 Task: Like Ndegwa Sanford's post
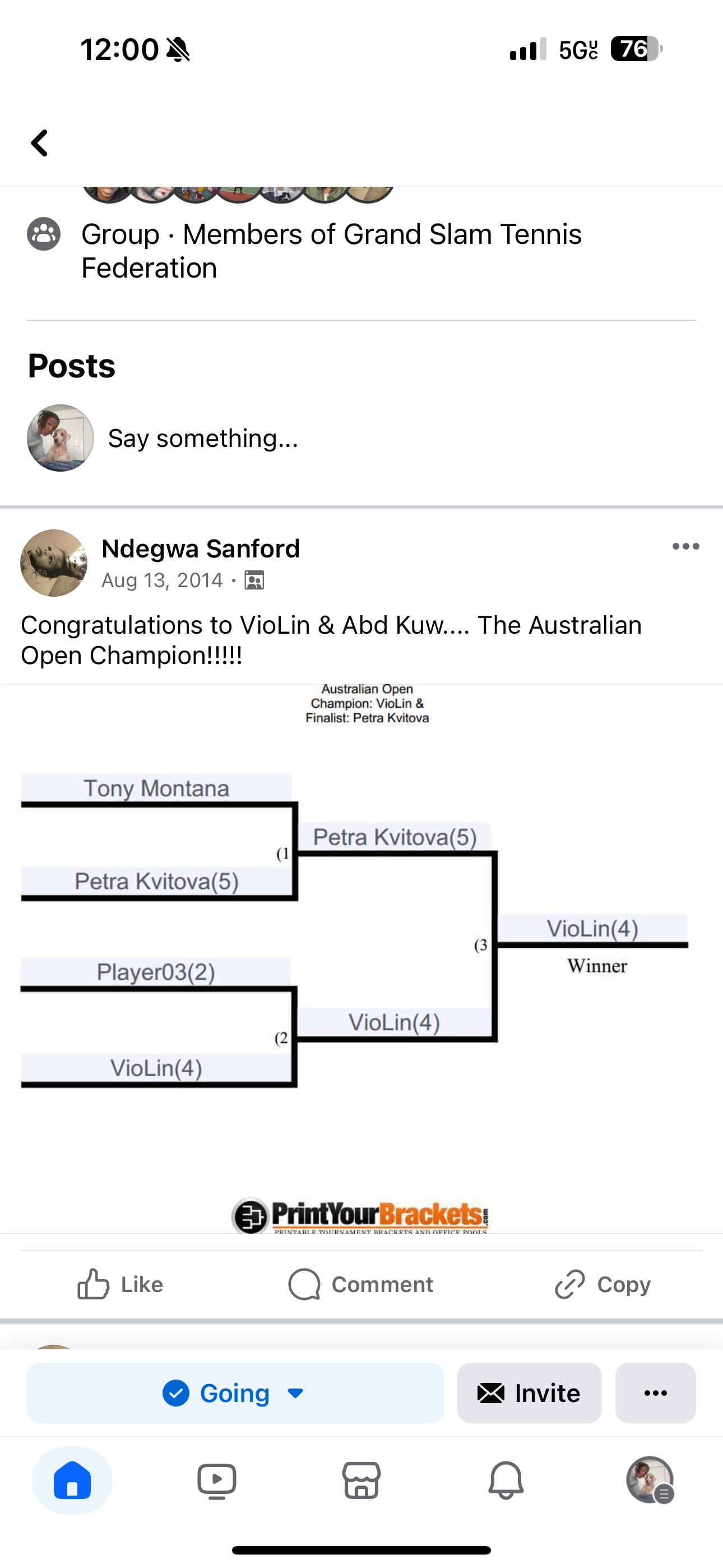point(121,1284)
